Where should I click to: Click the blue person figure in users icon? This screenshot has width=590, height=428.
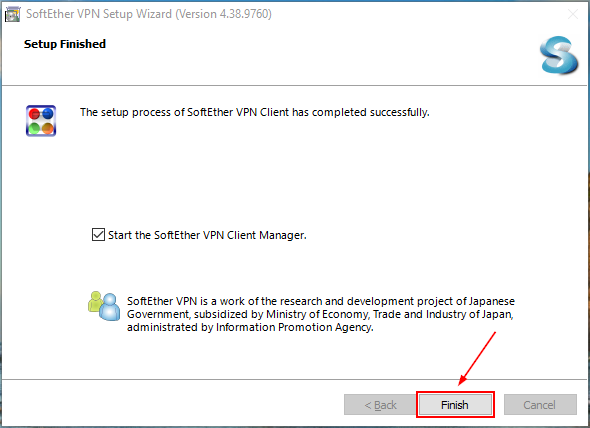pyautogui.click(x=109, y=307)
